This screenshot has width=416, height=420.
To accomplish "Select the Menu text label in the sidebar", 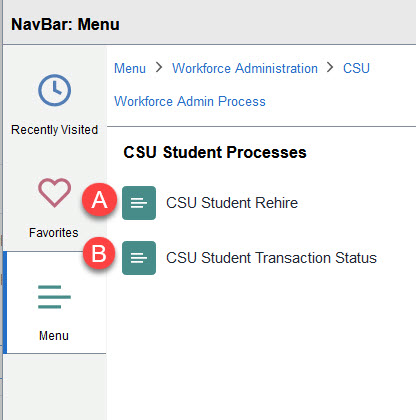I will 54,335.
